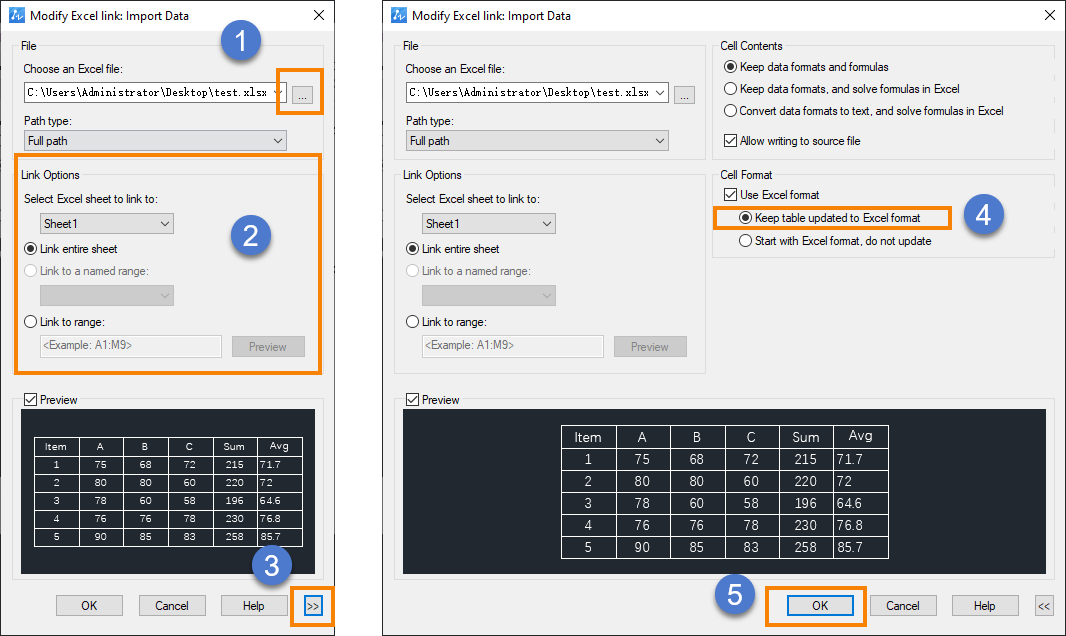Click Help in right dialog

[x=984, y=605]
